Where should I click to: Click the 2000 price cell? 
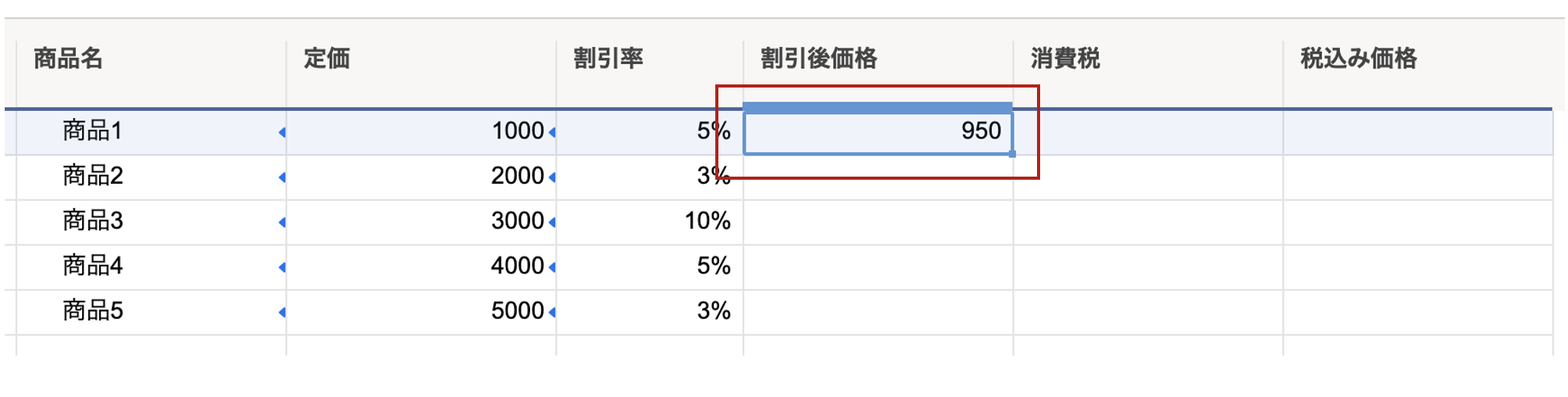[x=421, y=177]
